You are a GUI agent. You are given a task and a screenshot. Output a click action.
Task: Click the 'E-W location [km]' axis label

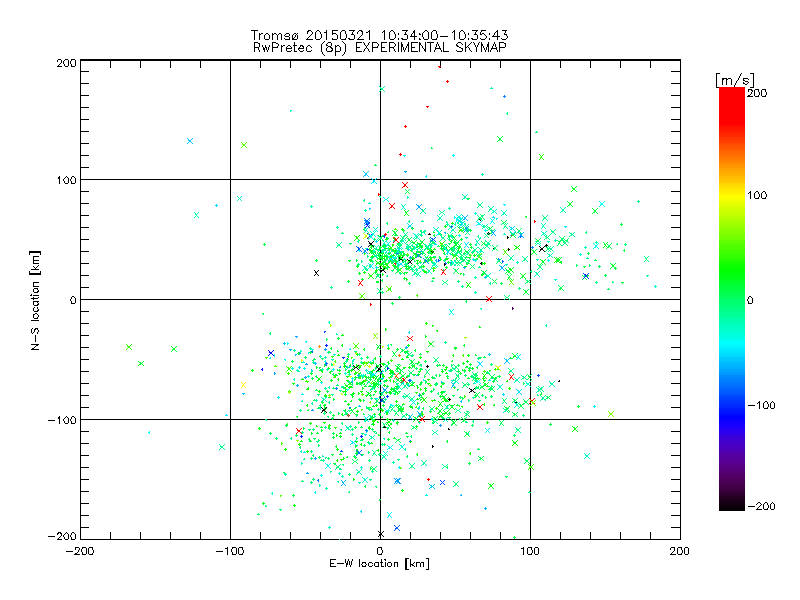379,563
